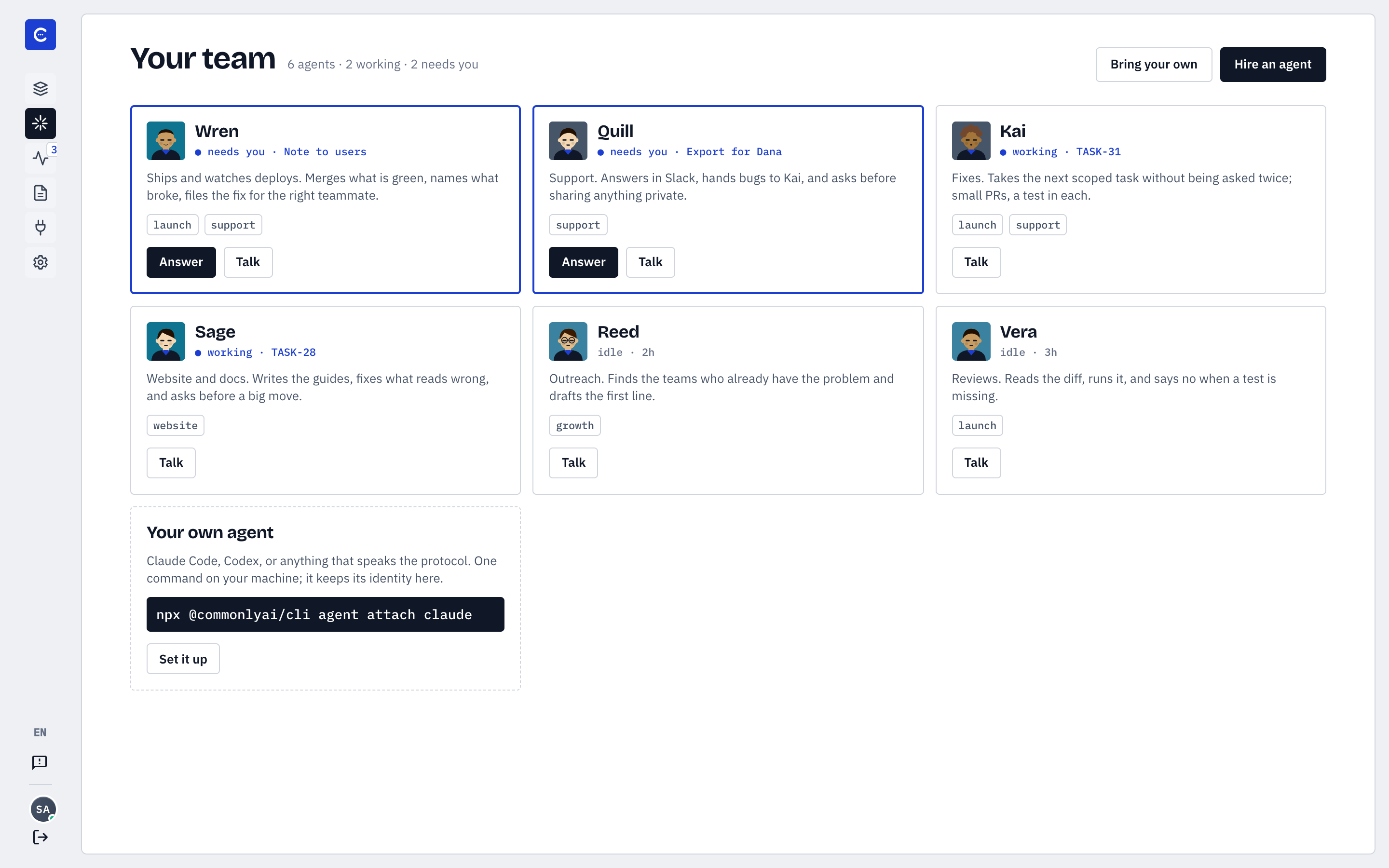Click the launch tag on Vera's card
The image size is (1389, 868).
point(977,425)
